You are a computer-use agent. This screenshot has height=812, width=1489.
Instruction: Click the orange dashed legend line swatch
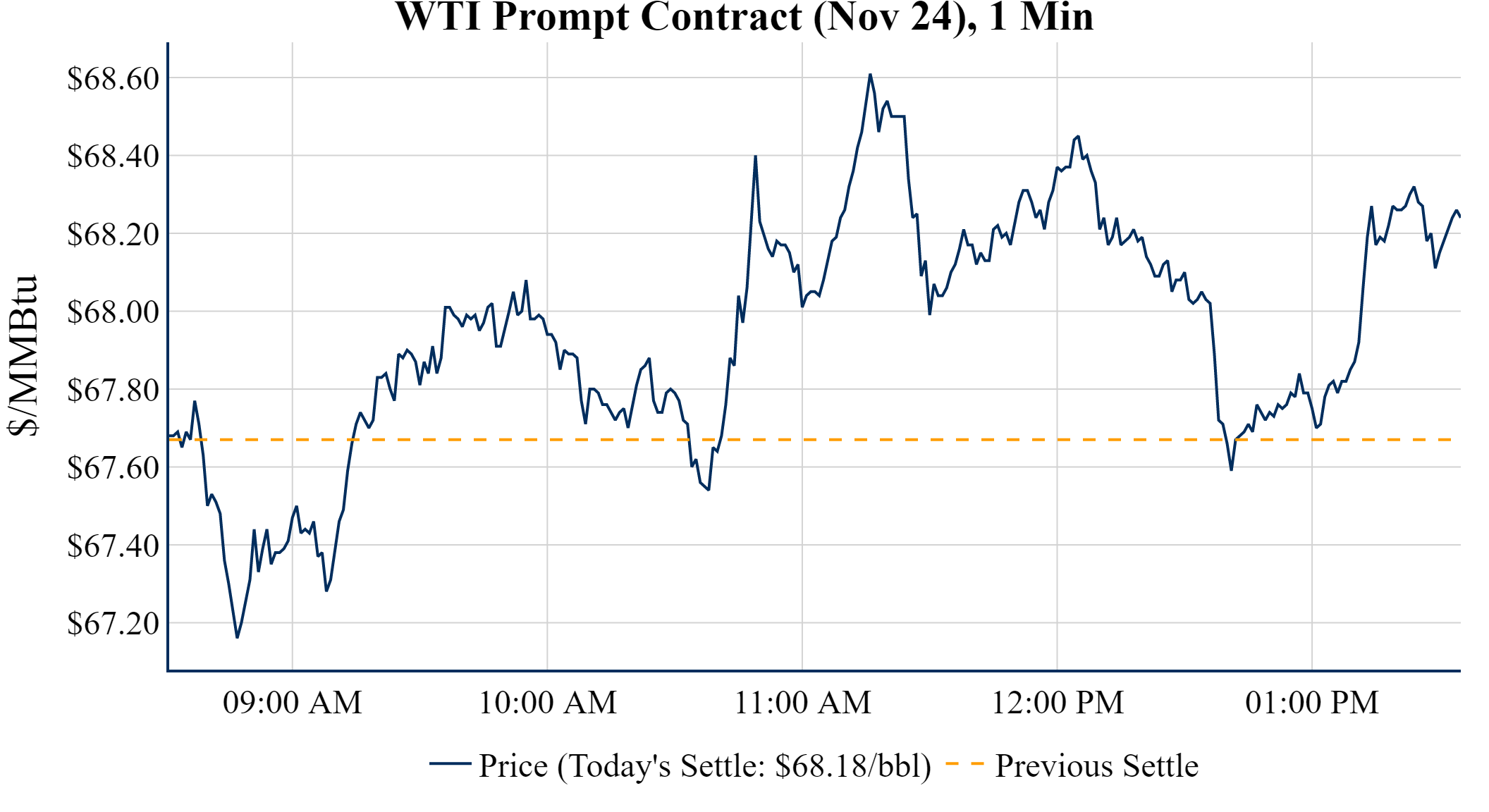(x=964, y=763)
